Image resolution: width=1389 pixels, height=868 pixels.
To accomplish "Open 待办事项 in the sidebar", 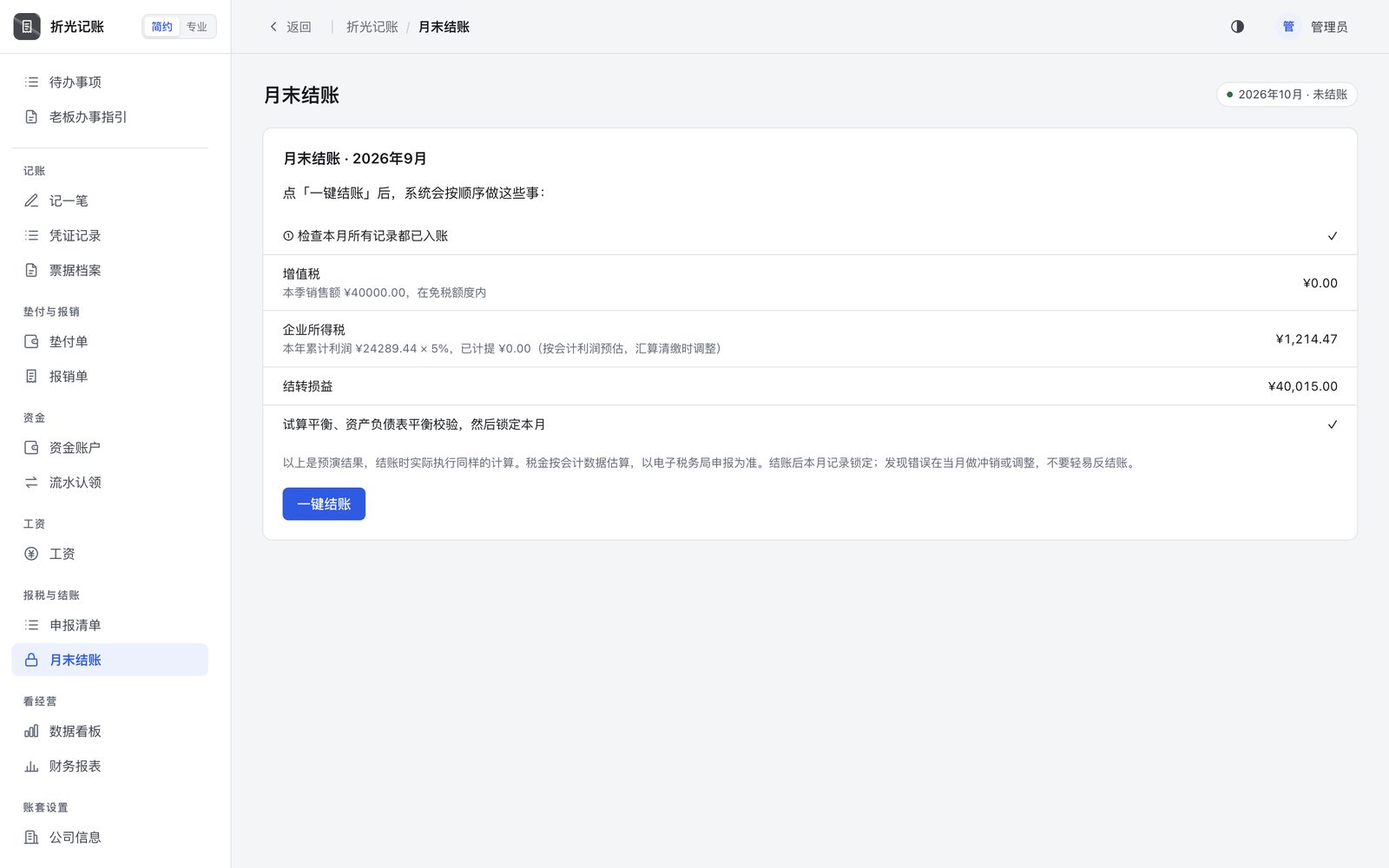I will tap(110, 82).
